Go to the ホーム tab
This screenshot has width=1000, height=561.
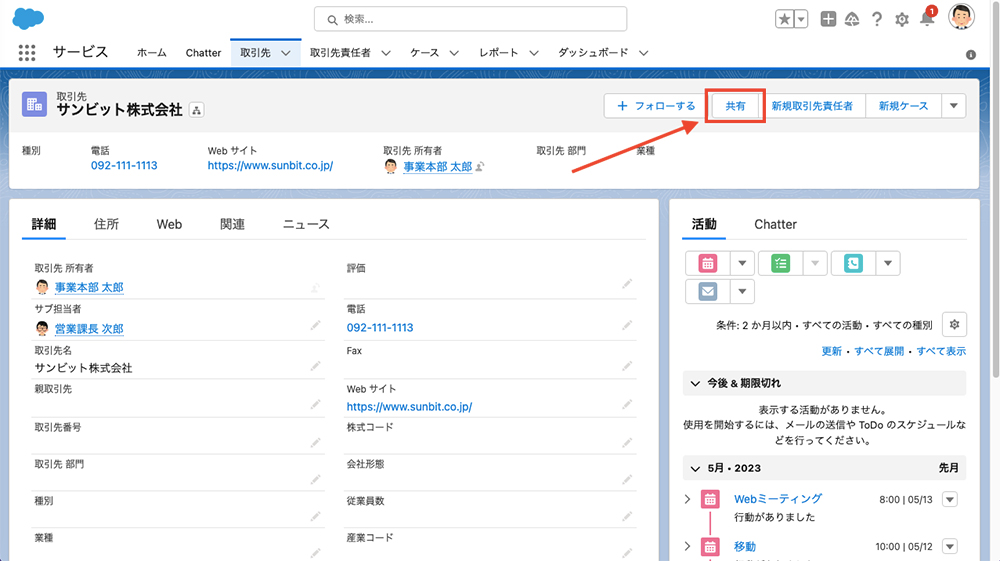click(151, 53)
